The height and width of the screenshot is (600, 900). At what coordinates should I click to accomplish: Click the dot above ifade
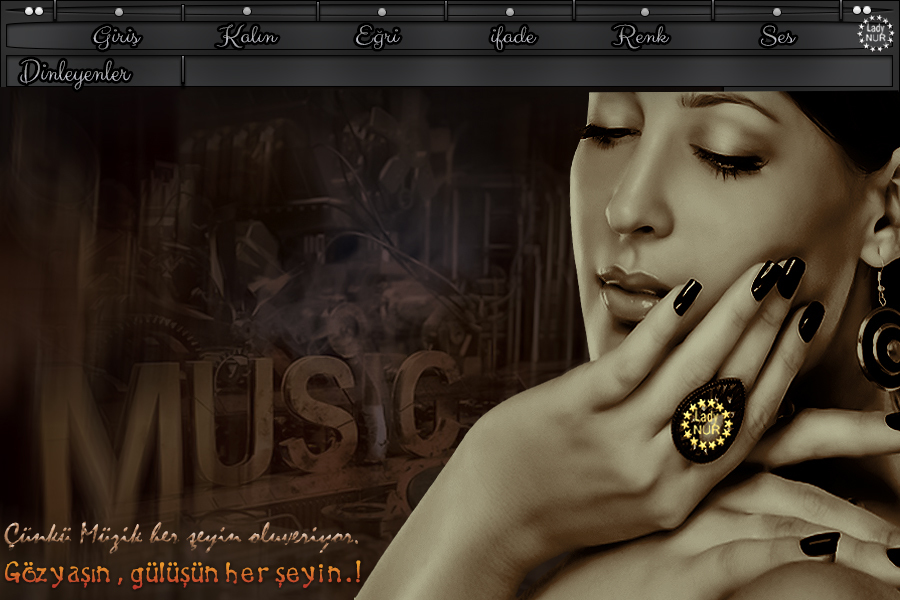[x=509, y=12]
